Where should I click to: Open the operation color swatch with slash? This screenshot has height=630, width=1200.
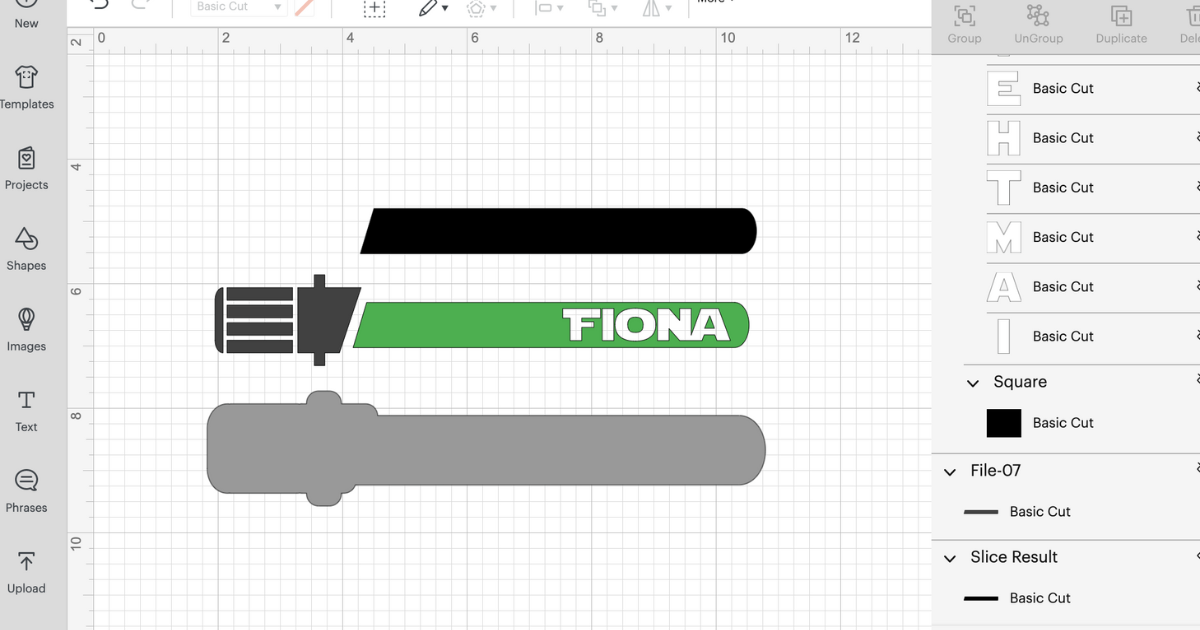click(304, 7)
